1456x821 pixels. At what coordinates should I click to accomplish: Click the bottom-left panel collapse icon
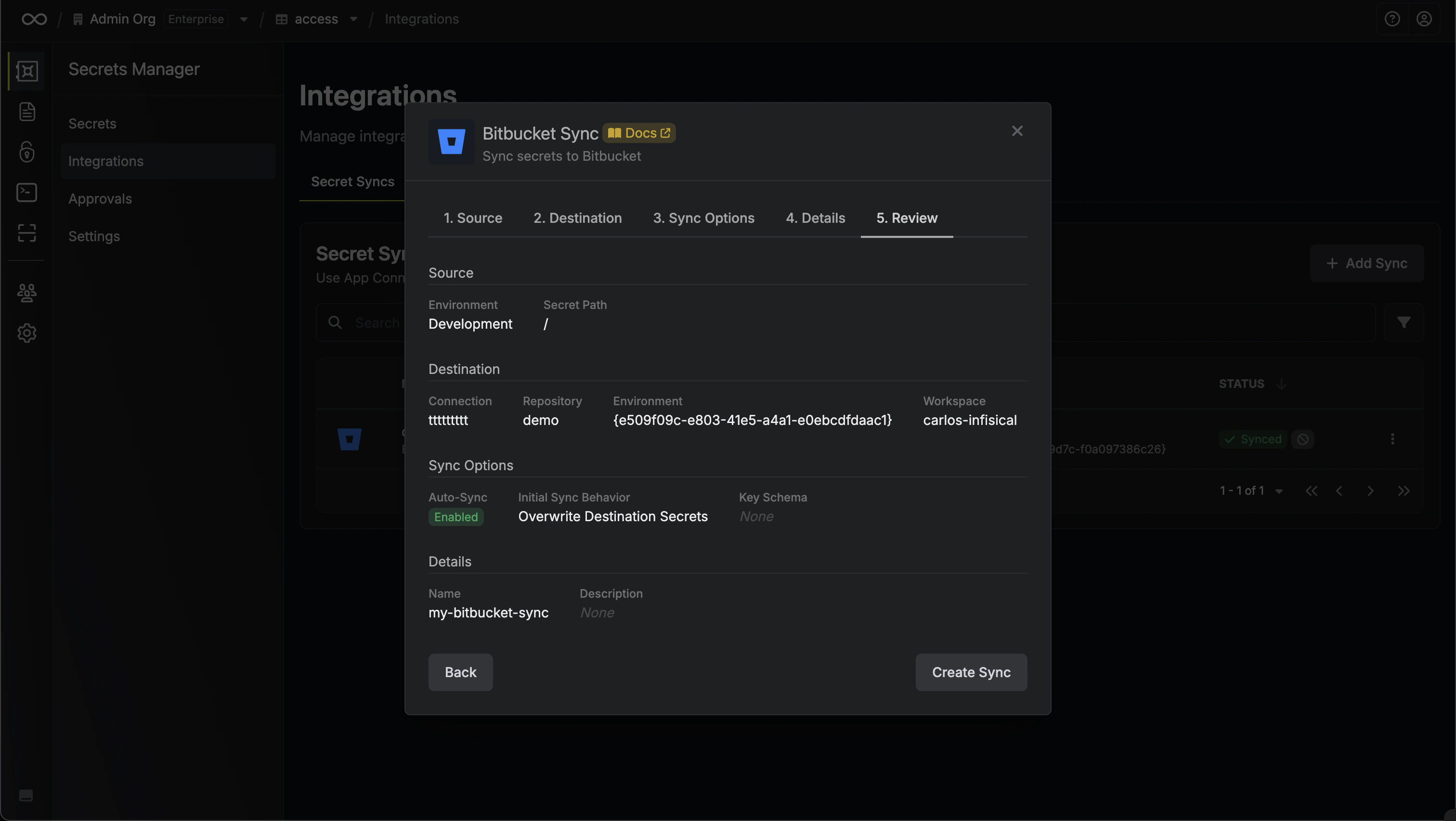(x=26, y=795)
